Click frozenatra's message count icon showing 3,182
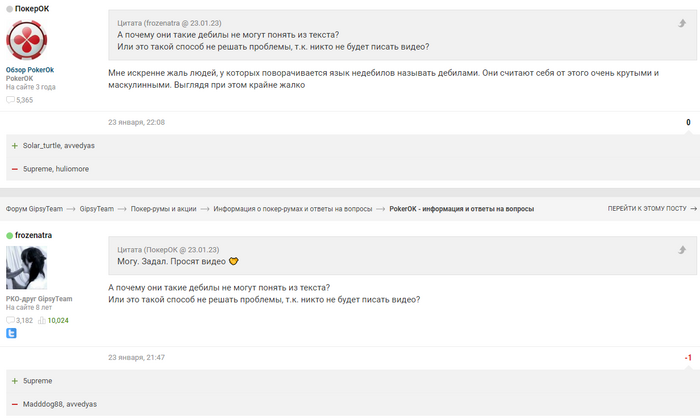 pos(11,320)
